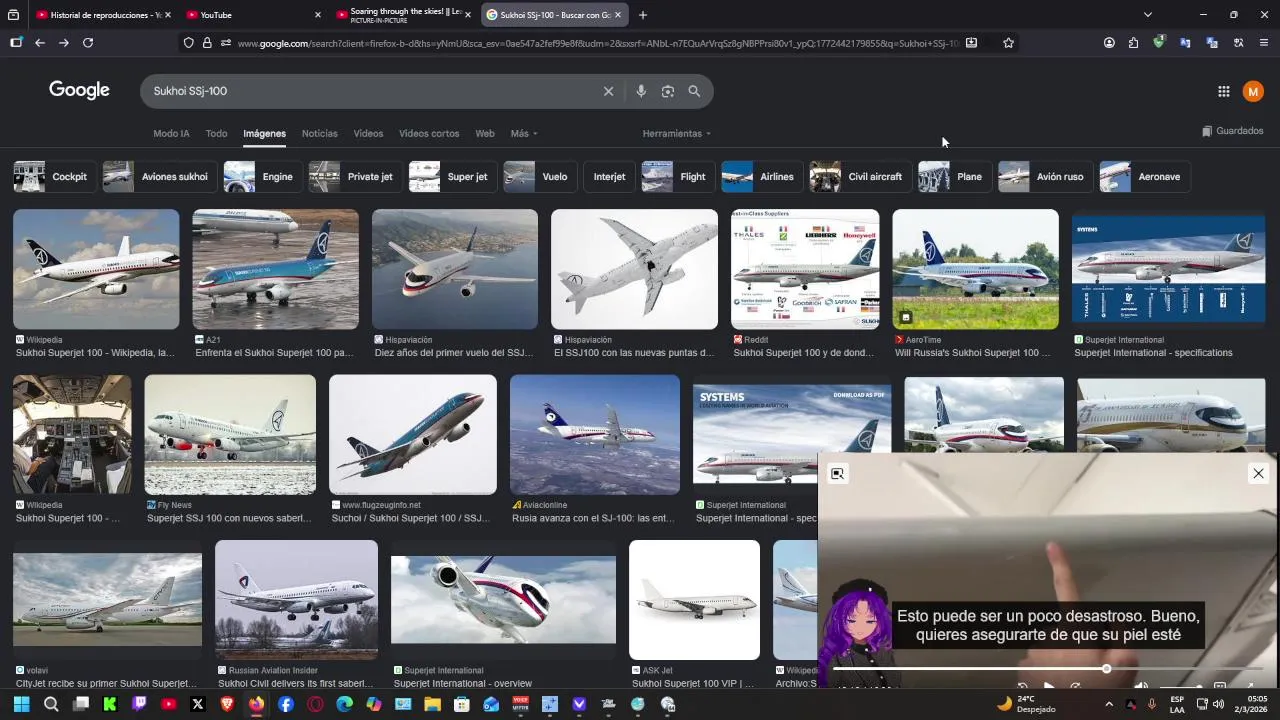1280x720 pixels.
Task: Open the Fly News Superjet SSJ thumbnail
Action: pyautogui.click(x=230, y=434)
